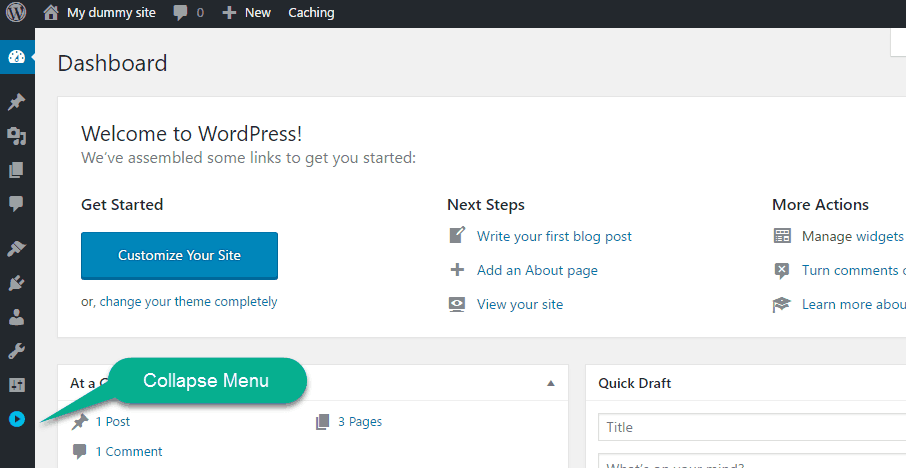
Task: Click the plus icon beside Add an About page
Action: click(x=457, y=270)
